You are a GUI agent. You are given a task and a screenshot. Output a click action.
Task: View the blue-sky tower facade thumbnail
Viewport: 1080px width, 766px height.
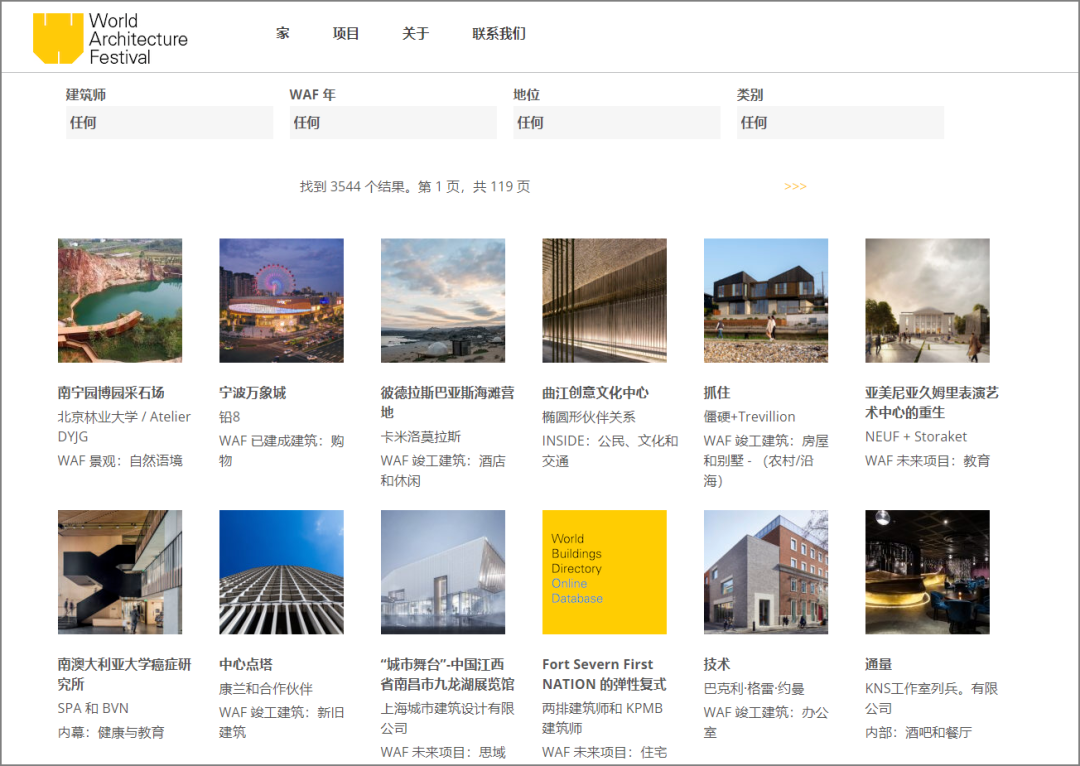click(x=281, y=572)
